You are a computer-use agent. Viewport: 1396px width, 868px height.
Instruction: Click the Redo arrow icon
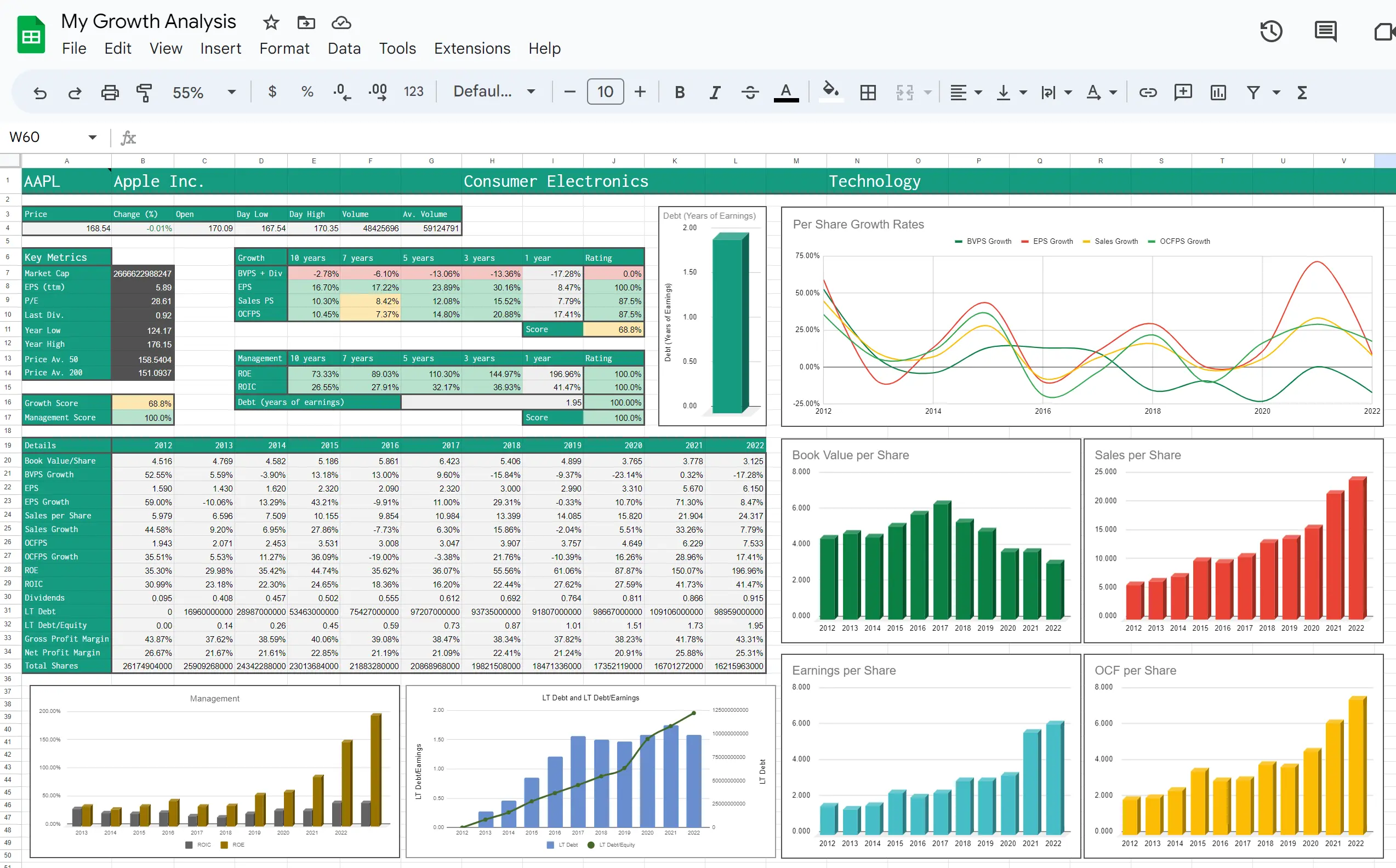coord(75,93)
